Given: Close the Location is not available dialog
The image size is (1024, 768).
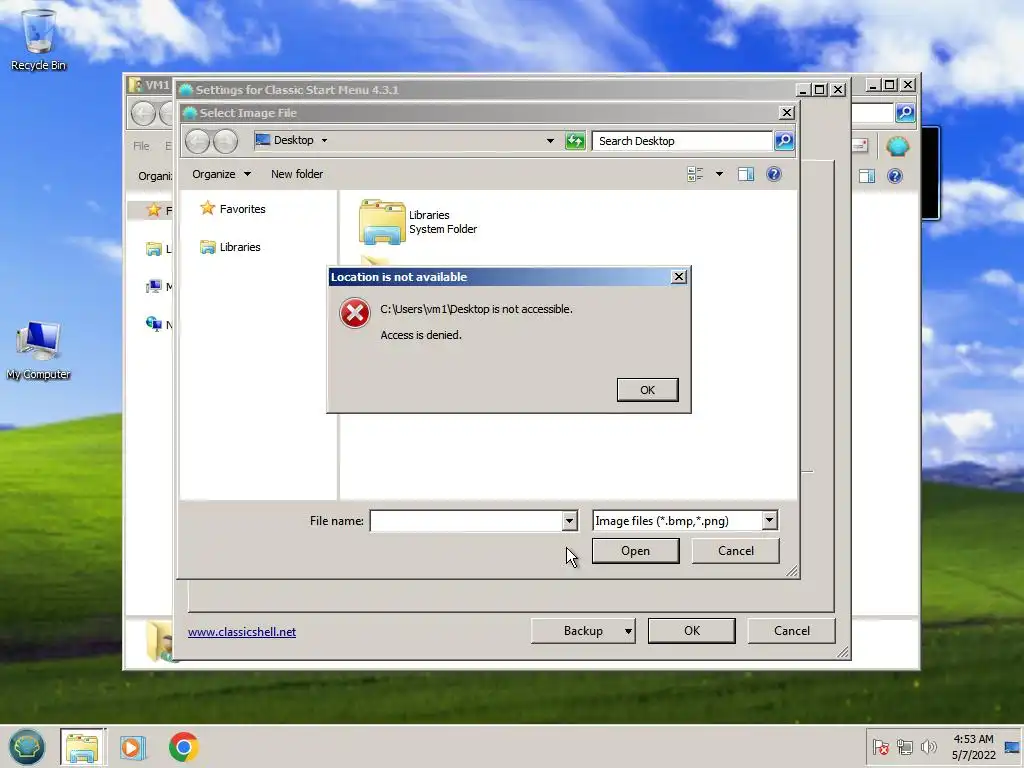Looking at the screenshot, I should (679, 277).
